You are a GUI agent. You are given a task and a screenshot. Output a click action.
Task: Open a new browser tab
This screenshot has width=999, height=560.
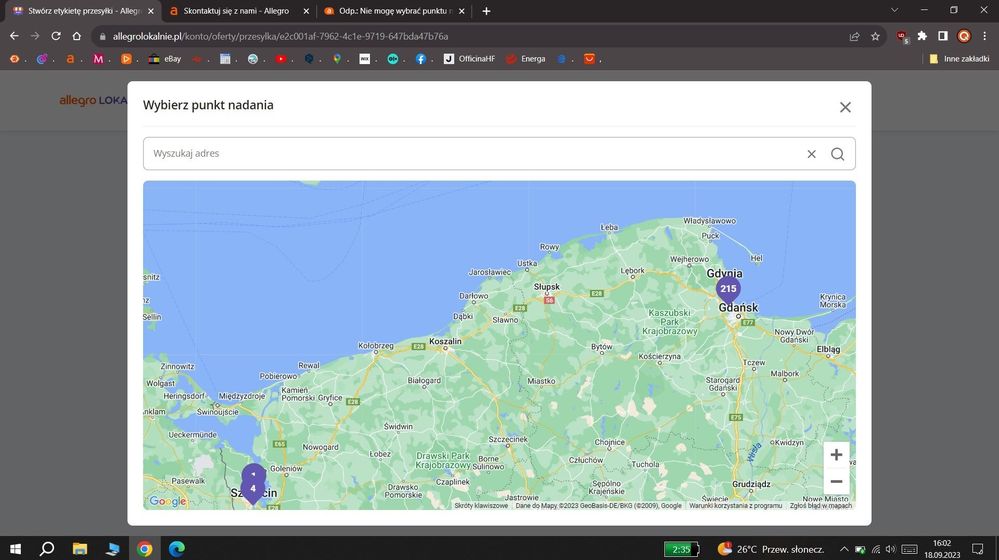pos(486,11)
